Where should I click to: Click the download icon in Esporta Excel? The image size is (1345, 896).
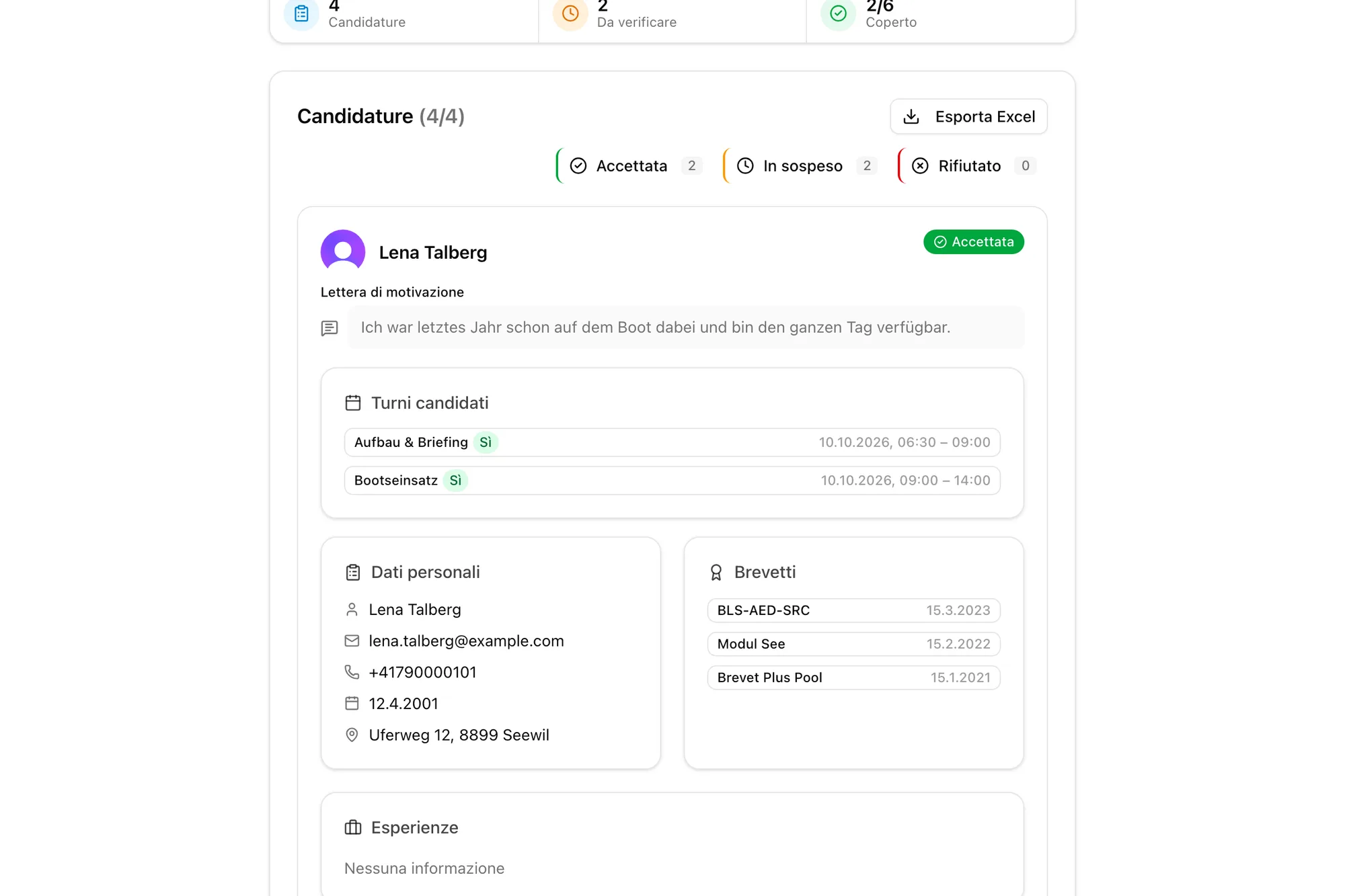911,116
